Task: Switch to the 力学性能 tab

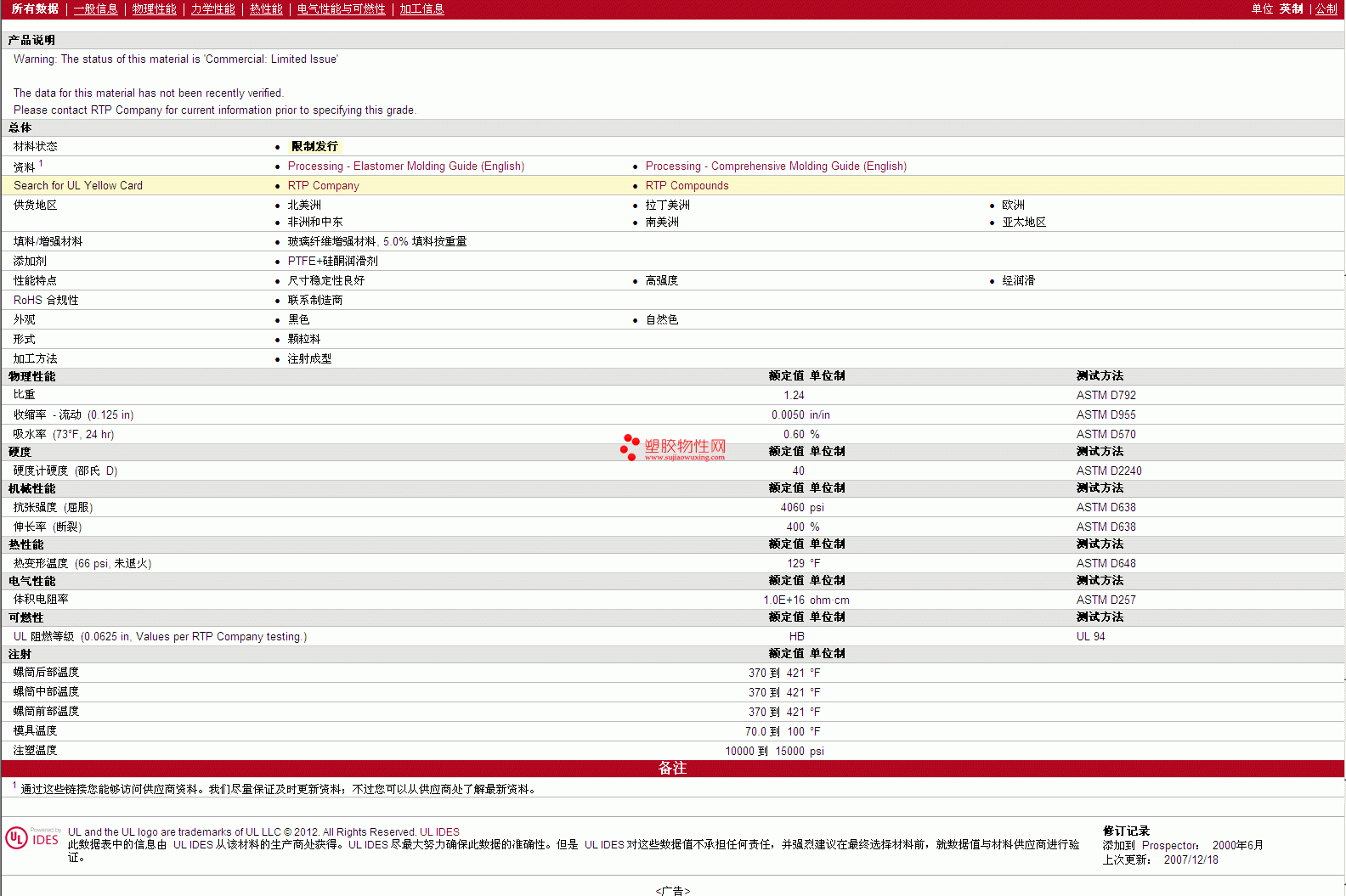Action: pyautogui.click(x=212, y=8)
